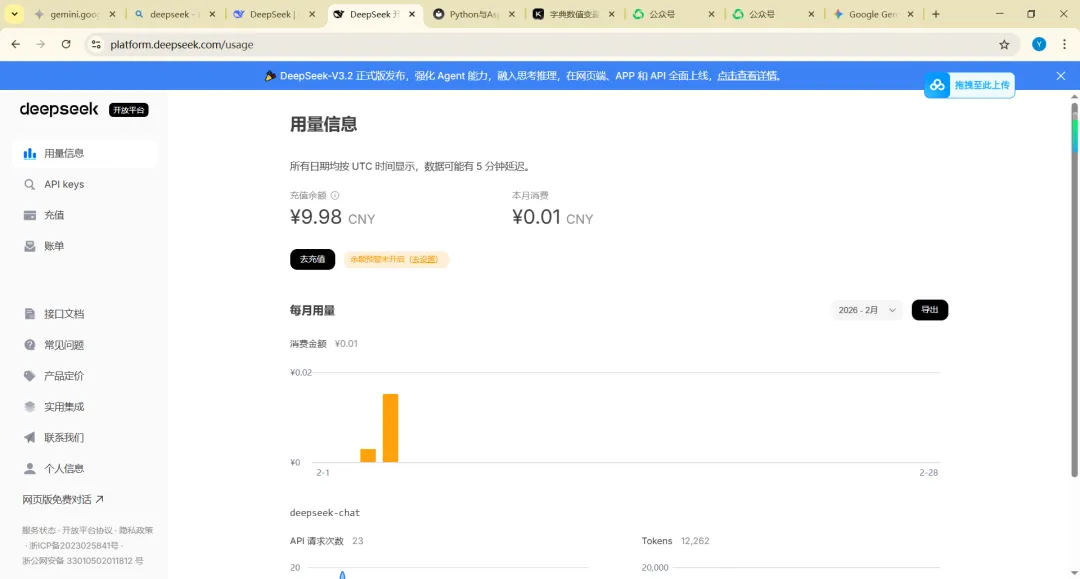Viewport: 1080px width, 579px height.
Task: Click the page vertical scrollbar
Action: point(1074,289)
